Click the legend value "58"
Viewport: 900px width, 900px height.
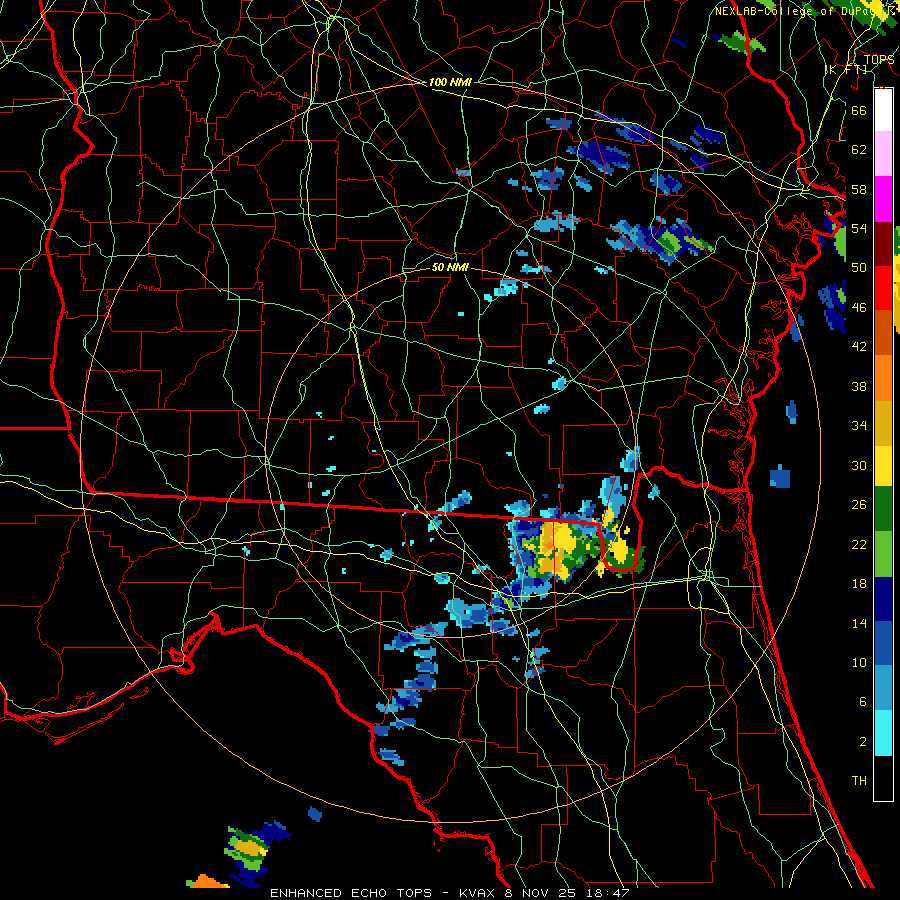coord(859,189)
